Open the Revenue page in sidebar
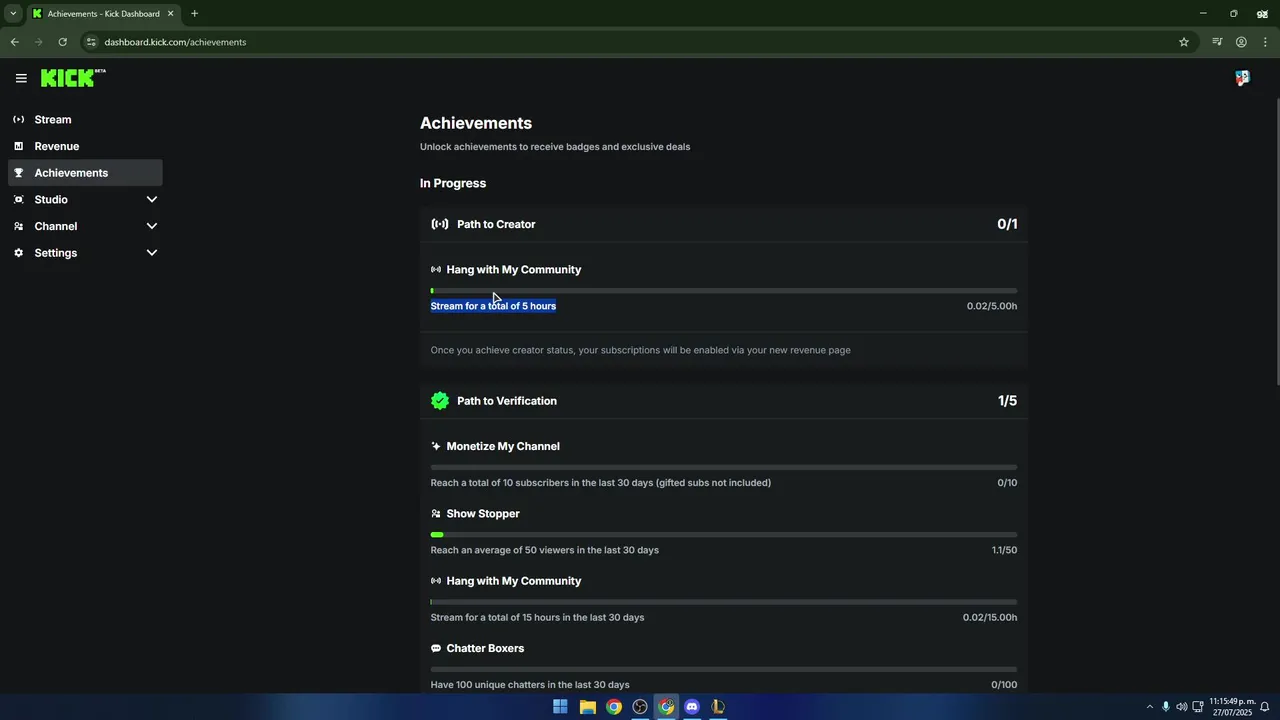This screenshot has width=1280, height=720. (x=85, y=146)
